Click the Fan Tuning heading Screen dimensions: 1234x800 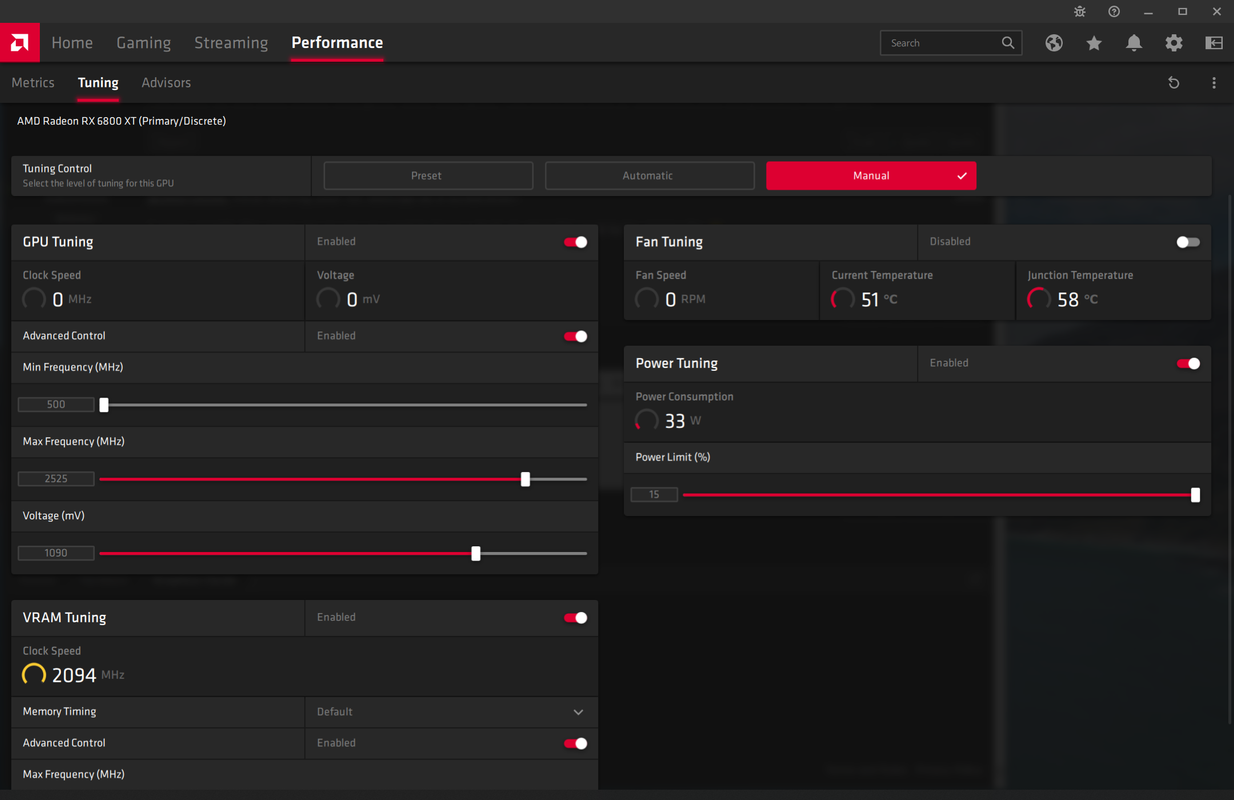tap(669, 242)
